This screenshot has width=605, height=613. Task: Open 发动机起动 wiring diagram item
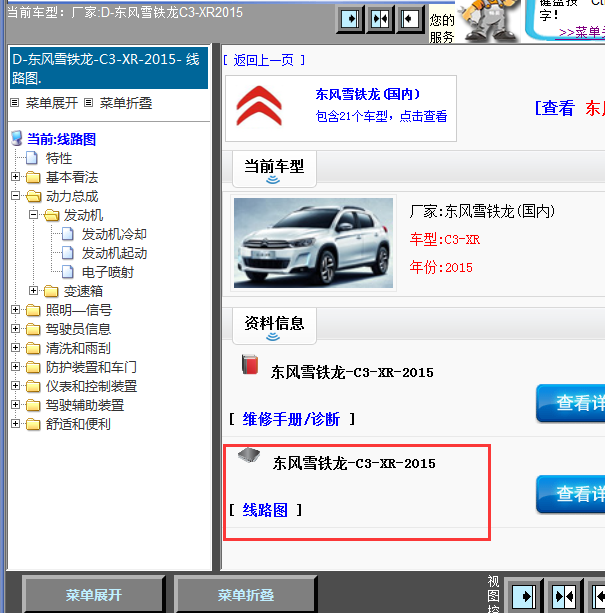pyautogui.click(x=114, y=253)
